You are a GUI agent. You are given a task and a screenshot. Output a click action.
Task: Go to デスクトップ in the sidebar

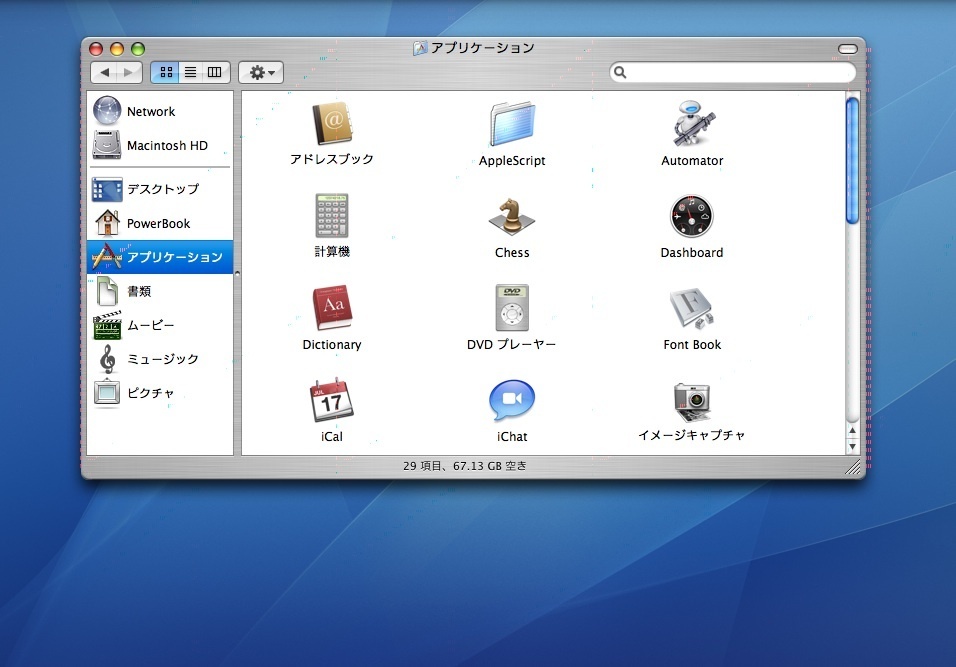tap(160, 189)
